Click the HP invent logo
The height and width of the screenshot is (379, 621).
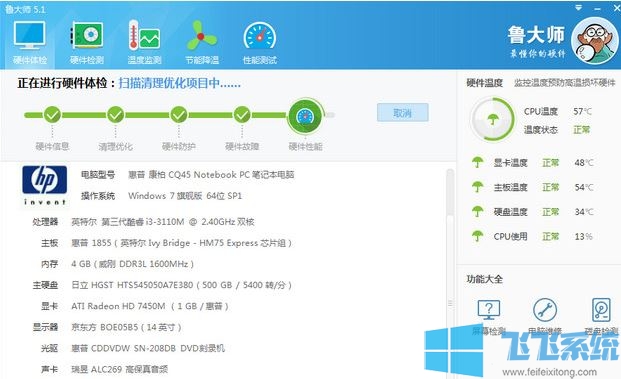click(x=44, y=185)
